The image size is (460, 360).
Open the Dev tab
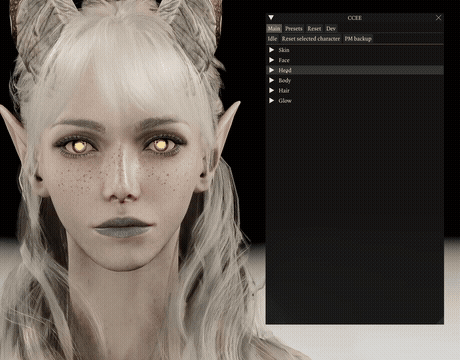coord(331,29)
